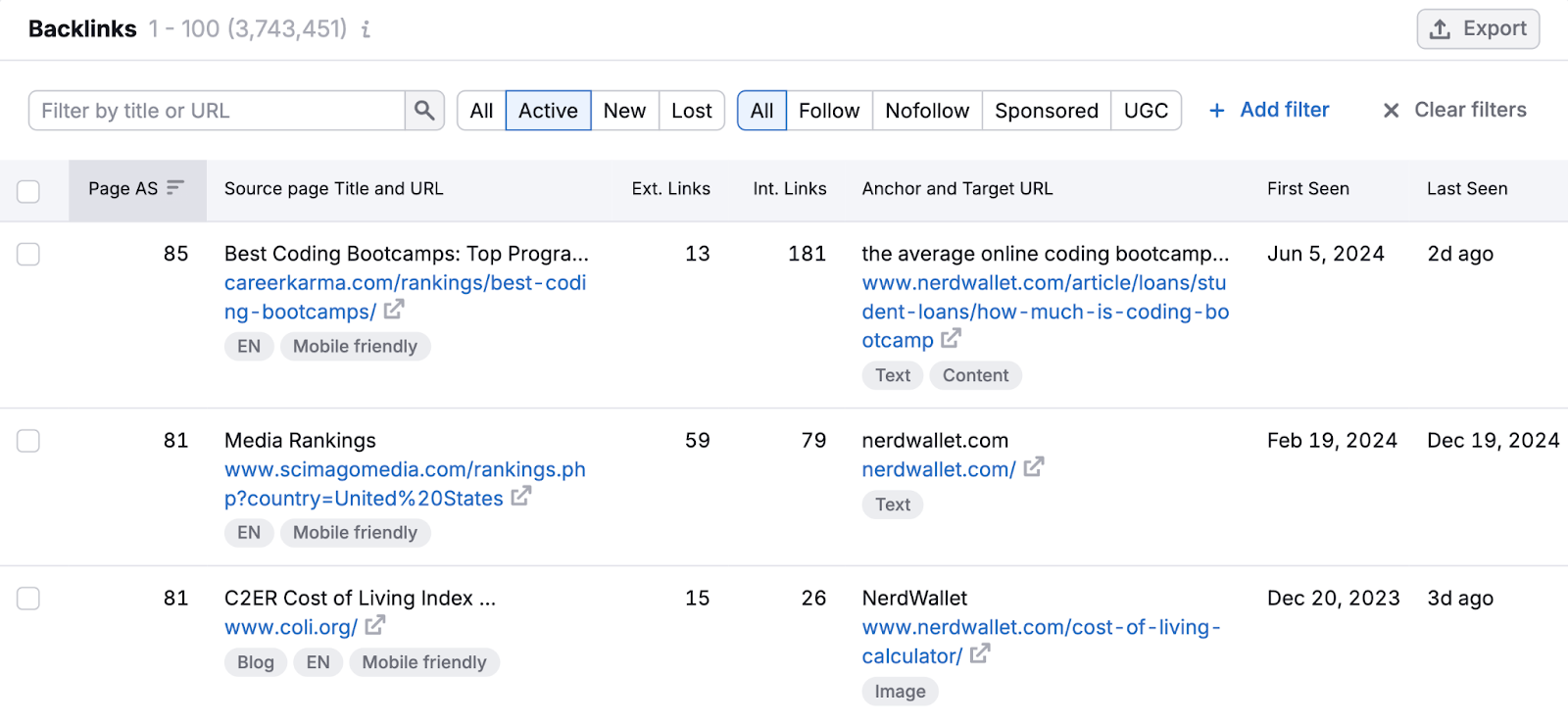Click the Ext. Links column header
This screenshot has height=722, width=1568.
click(670, 188)
